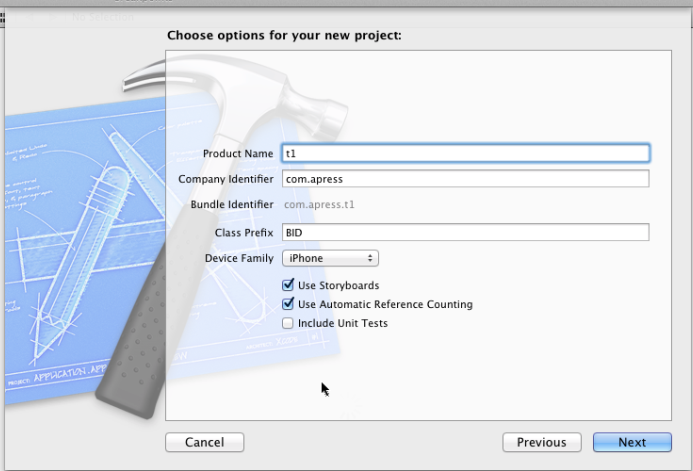Go back with the Previous button
The height and width of the screenshot is (471, 693).
542,442
